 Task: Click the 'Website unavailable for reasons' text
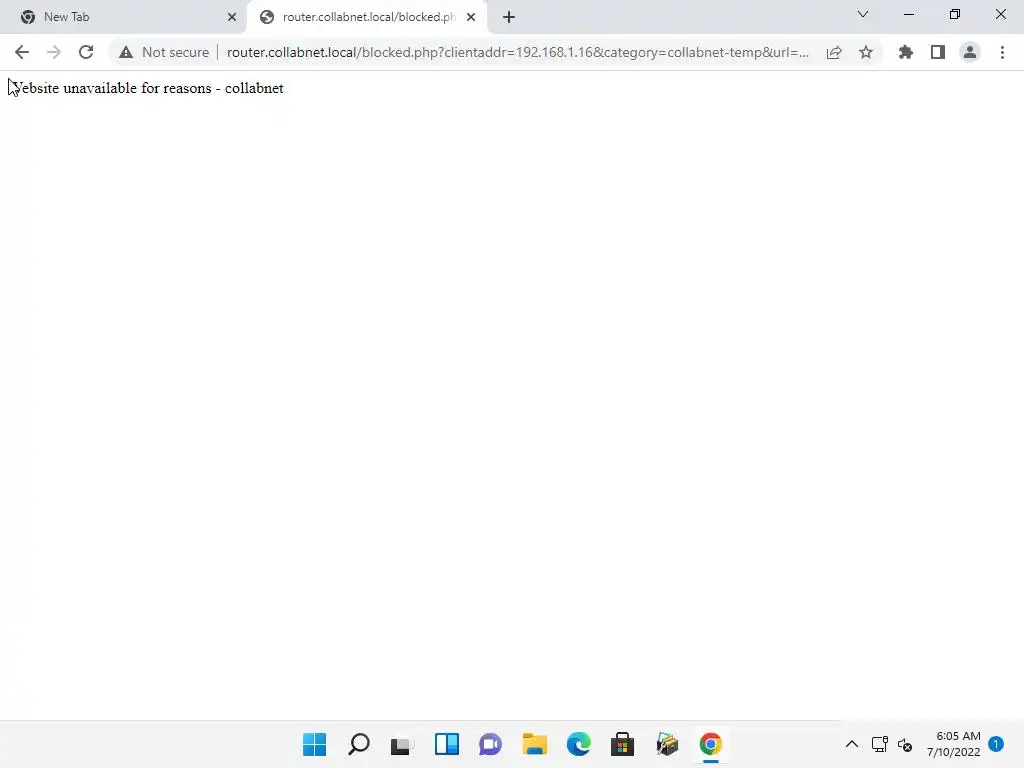[x=110, y=88]
